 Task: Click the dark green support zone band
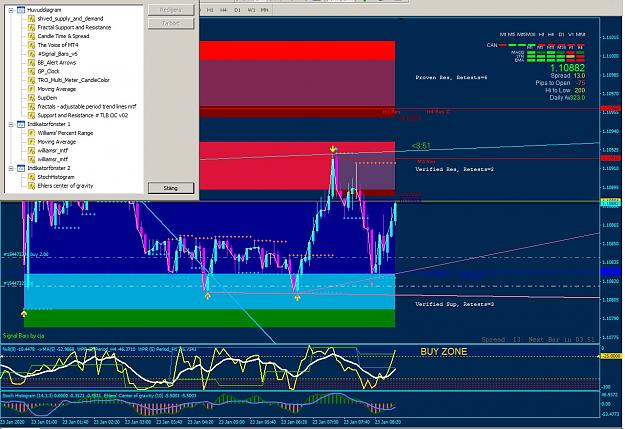[210, 318]
